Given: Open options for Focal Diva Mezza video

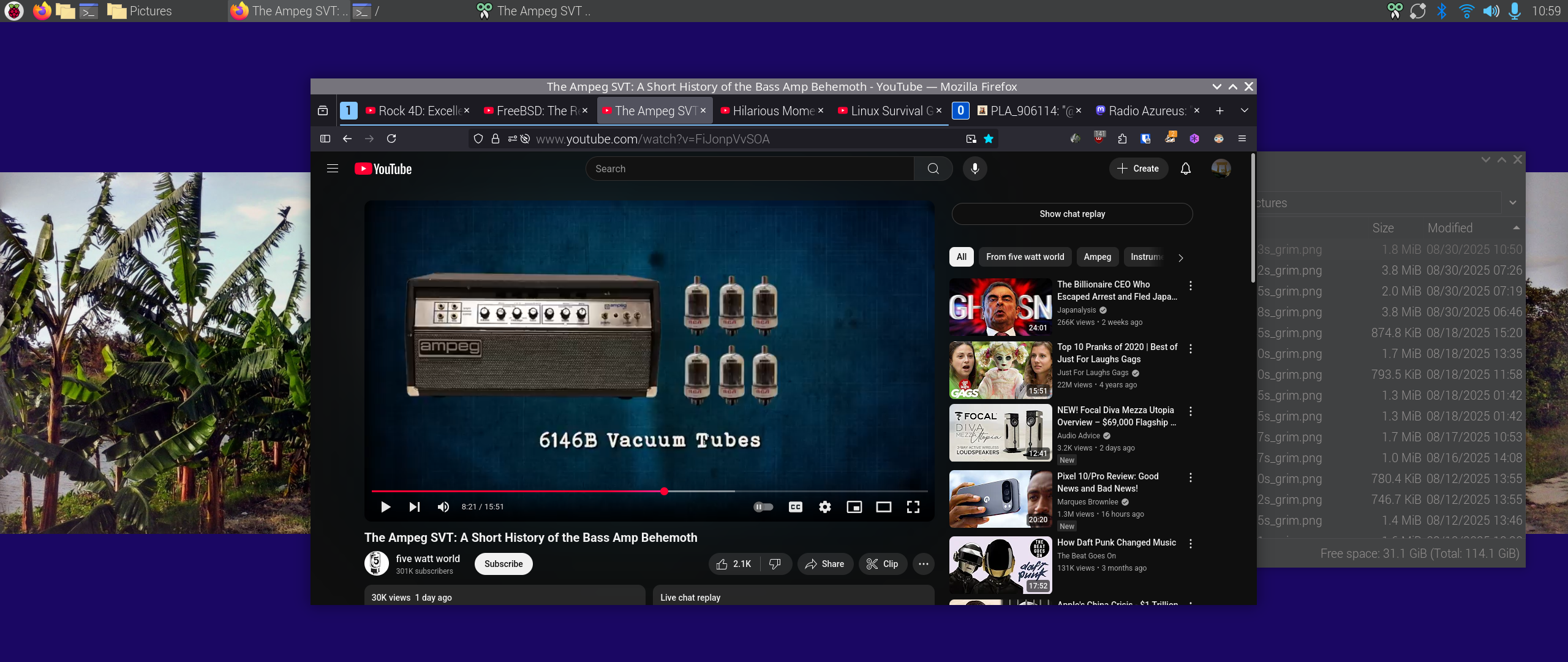Looking at the screenshot, I should tap(1191, 411).
